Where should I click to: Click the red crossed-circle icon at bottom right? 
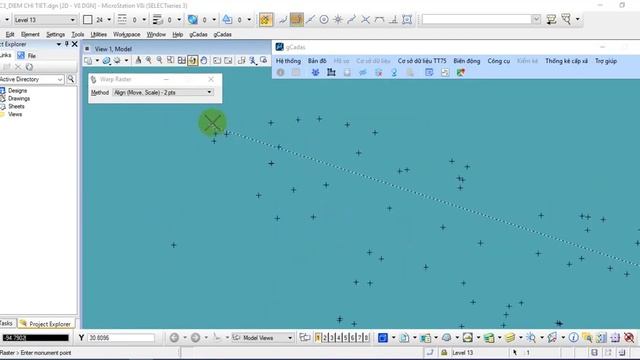(629, 338)
